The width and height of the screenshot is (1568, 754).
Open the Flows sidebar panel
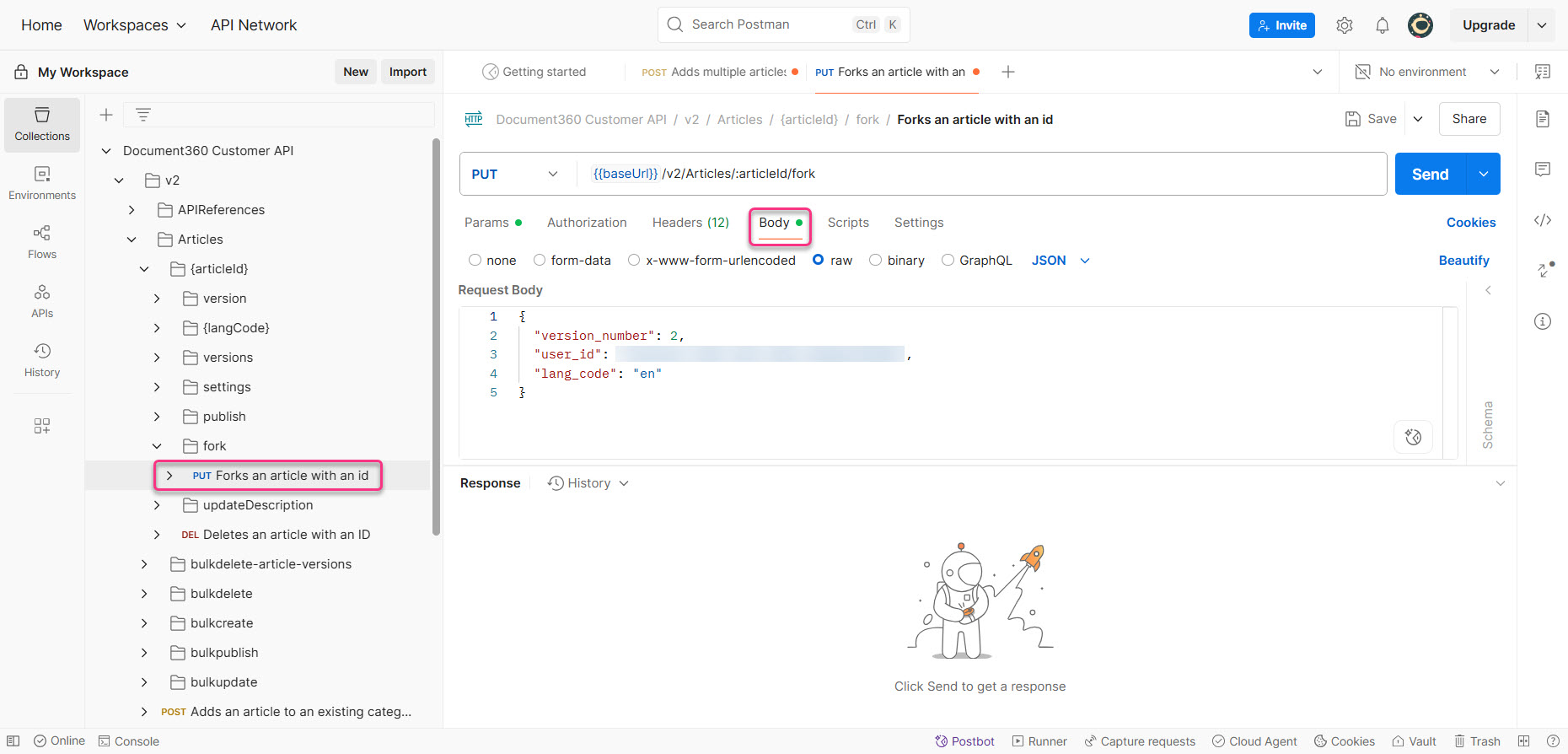[x=42, y=242]
